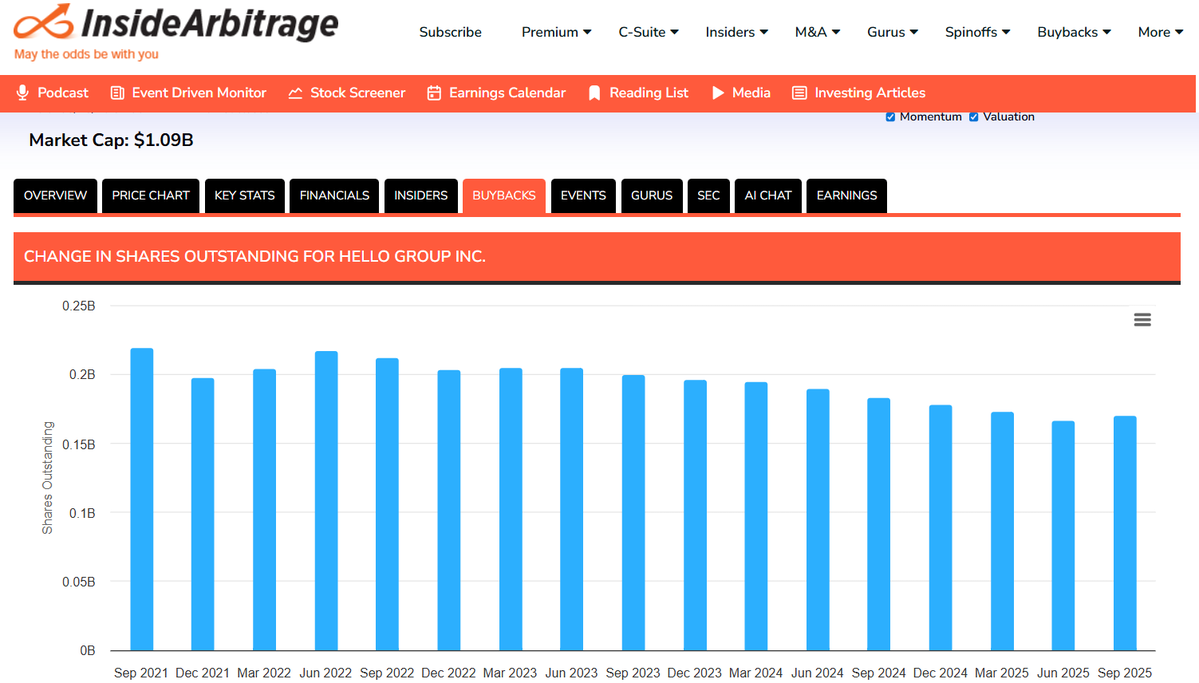Switch to the KEY STATS tab
1199x683 pixels.
pos(245,196)
